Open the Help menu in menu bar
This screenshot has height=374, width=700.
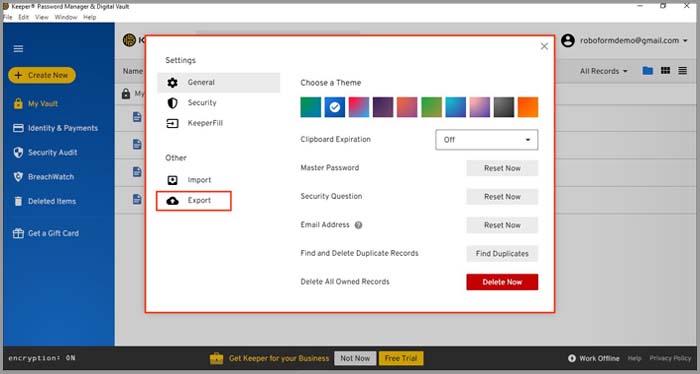(90, 17)
